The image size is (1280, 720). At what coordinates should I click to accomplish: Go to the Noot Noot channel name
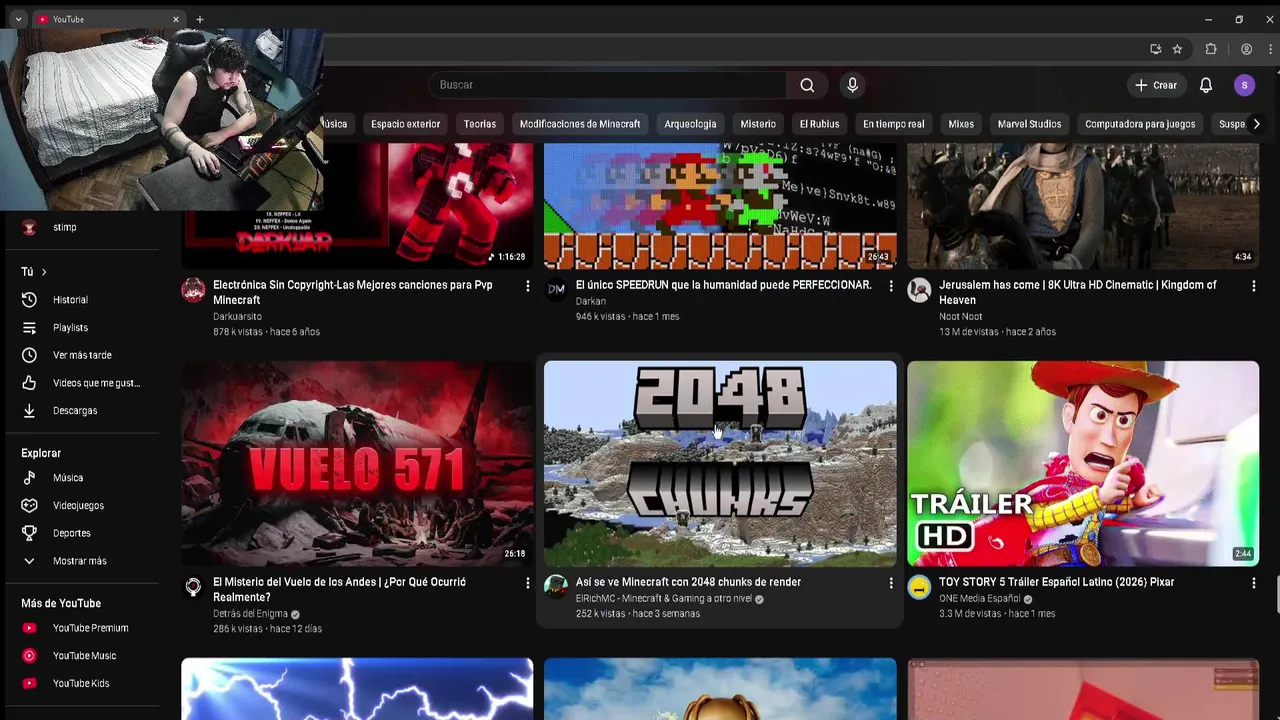pyautogui.click(x=961, y=316)
